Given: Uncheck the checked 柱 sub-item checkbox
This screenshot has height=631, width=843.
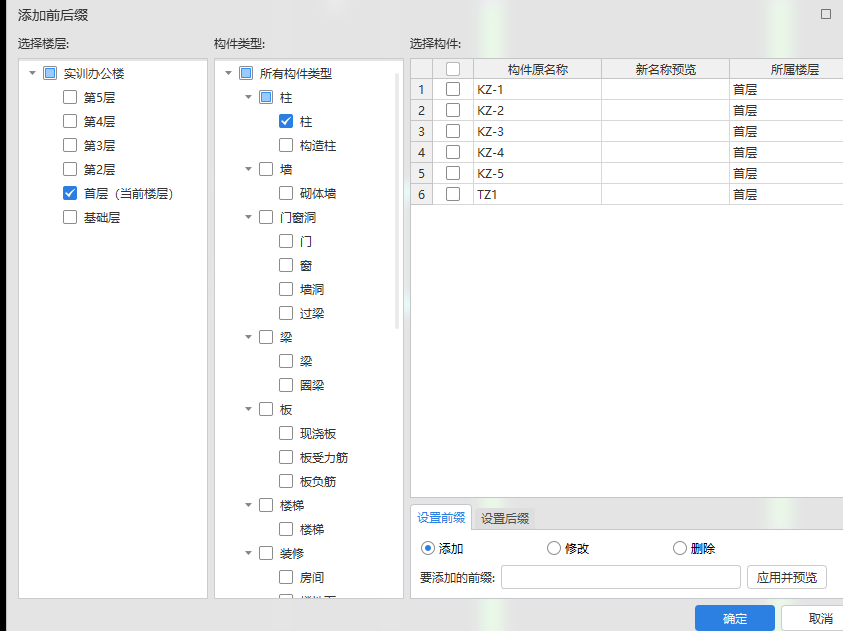Looking at the screenshot, I should [x=286, y=121].
